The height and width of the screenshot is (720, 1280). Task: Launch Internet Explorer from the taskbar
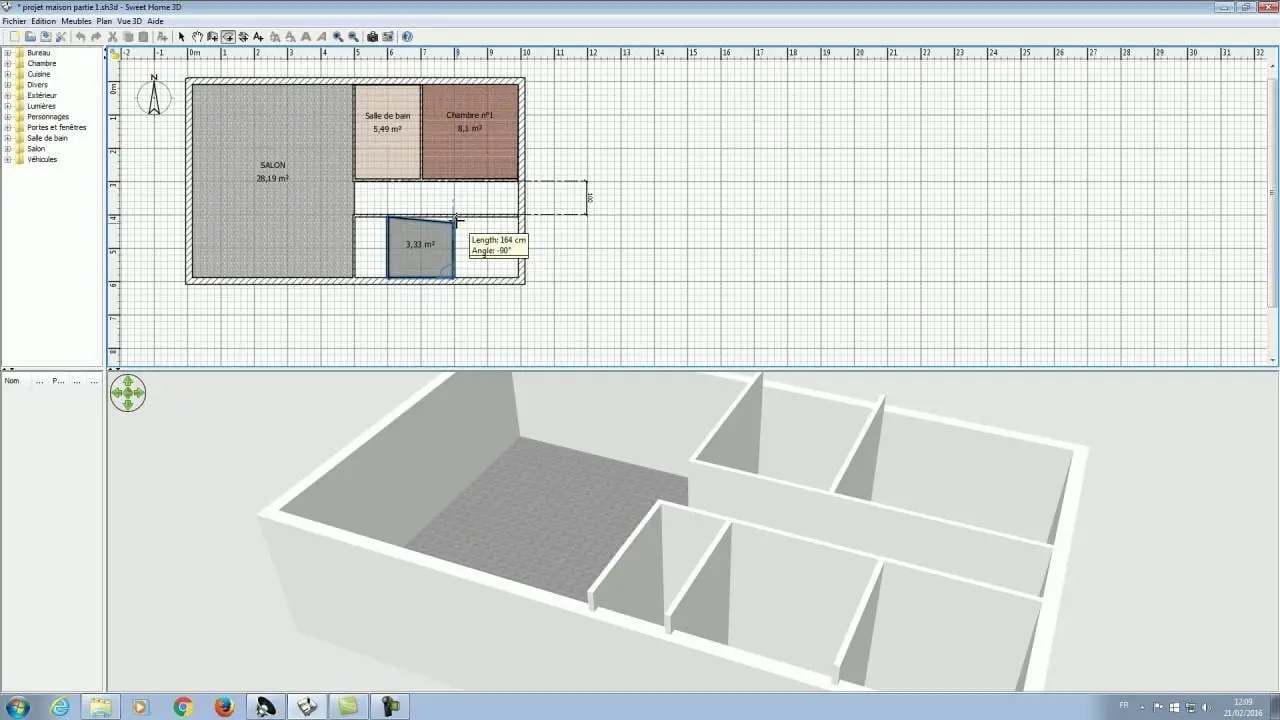[x=60, y=707]
